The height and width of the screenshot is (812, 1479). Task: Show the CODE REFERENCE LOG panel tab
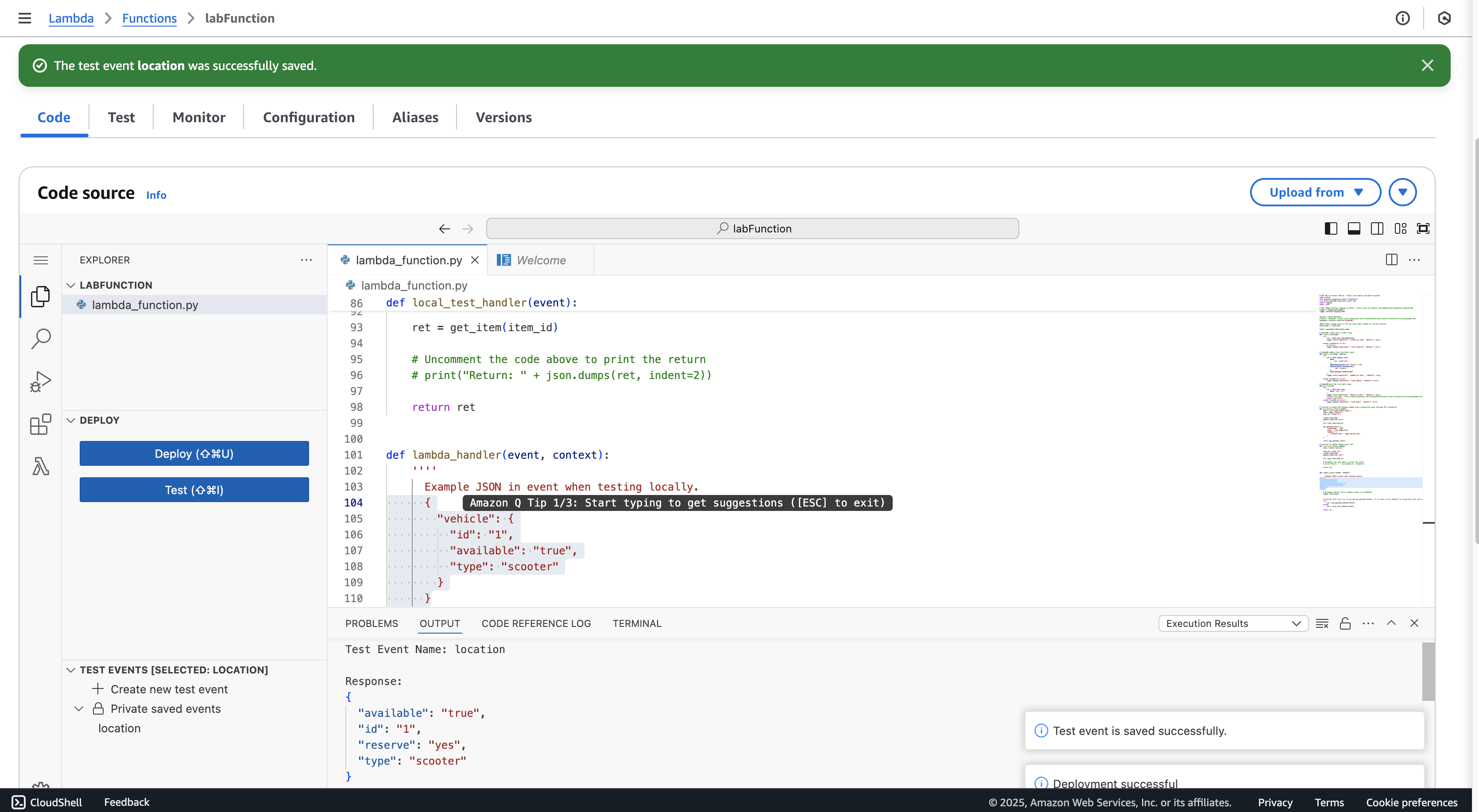pos(536,624)
